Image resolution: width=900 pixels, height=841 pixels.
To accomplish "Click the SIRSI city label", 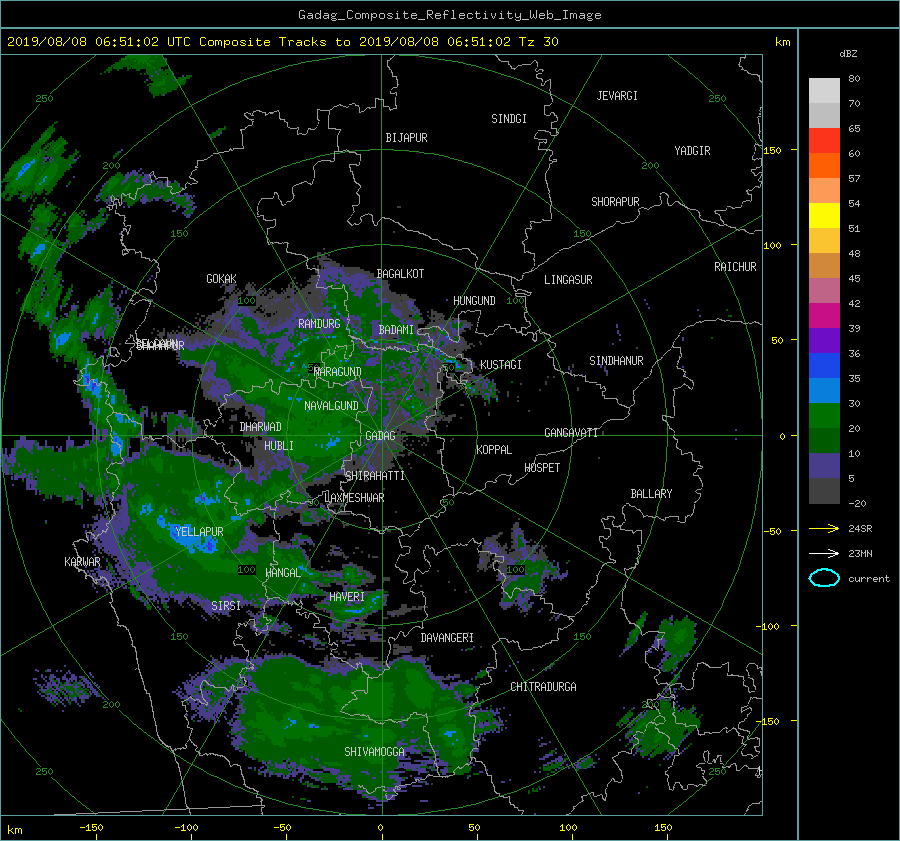I will [226, 606].
